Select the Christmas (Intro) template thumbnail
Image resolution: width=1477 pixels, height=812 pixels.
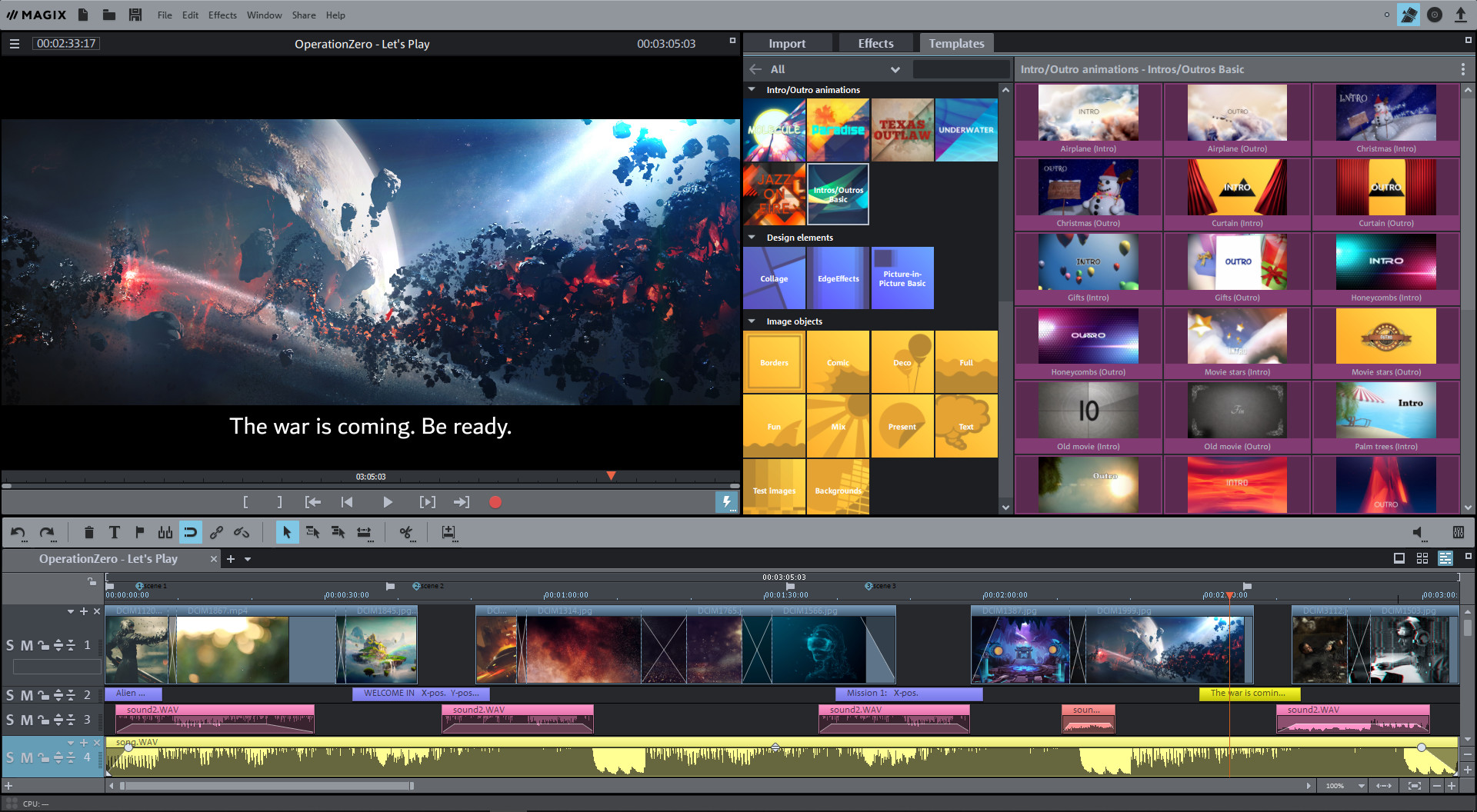pos(1385,113)
